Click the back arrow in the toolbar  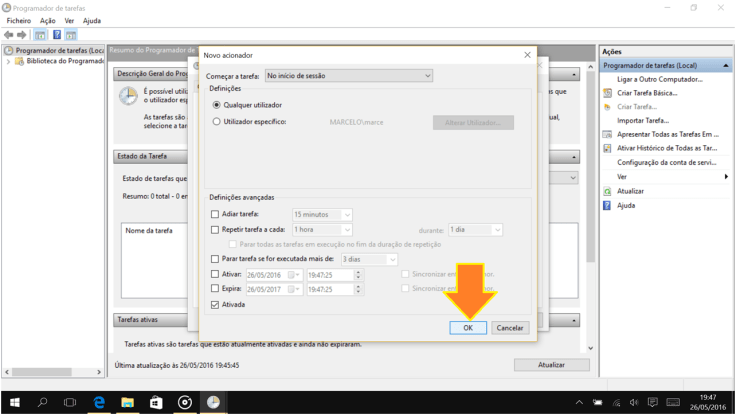(x=8, y=34)
